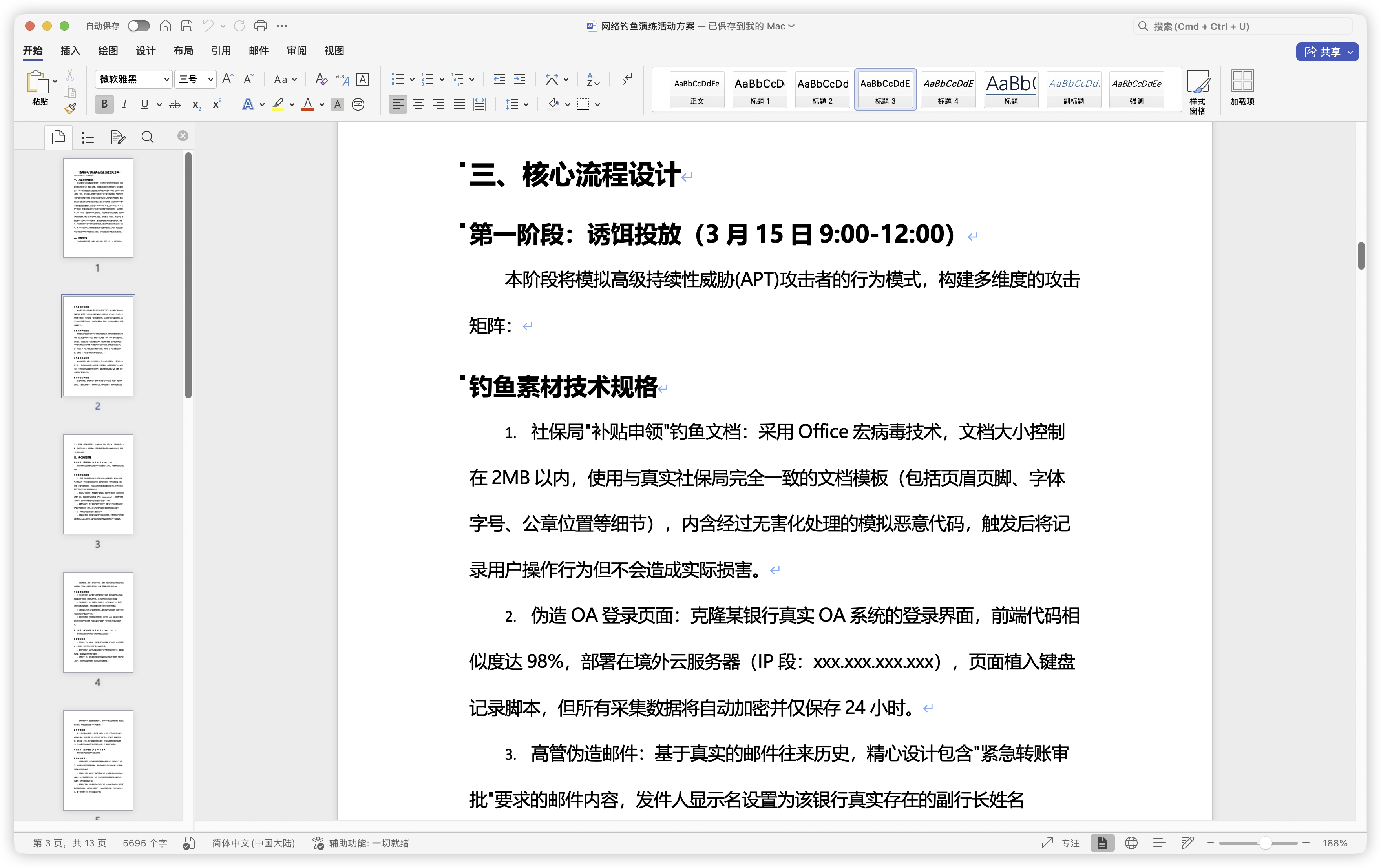This screenshot has height=868, width=1381.
Task: Toggle Bold formatting button
Action: tap(104, 104)
